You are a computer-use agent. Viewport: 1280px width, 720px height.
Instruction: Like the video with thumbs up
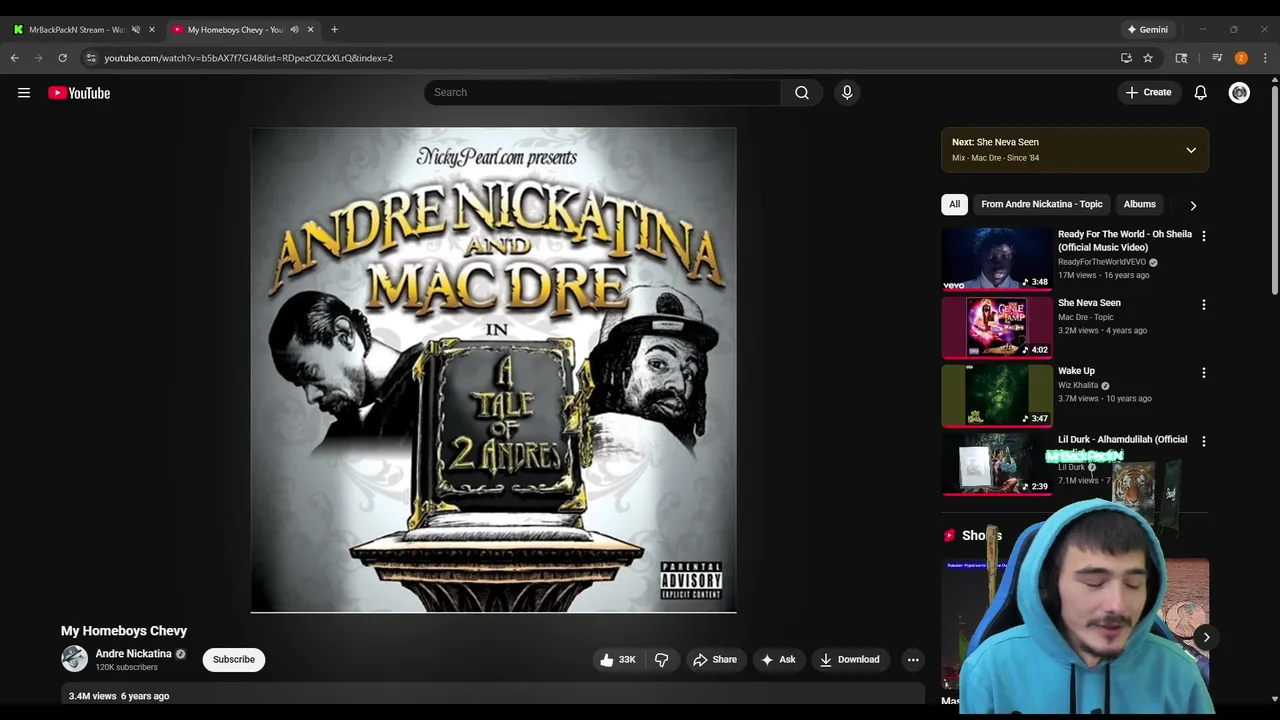tap(617, 660)
